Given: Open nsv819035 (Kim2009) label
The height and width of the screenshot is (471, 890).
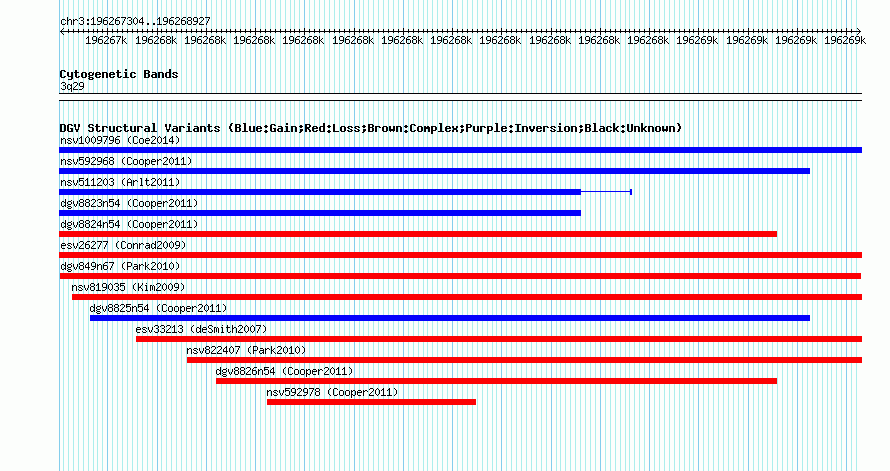Looking at the screenshot, I should 128,287.
